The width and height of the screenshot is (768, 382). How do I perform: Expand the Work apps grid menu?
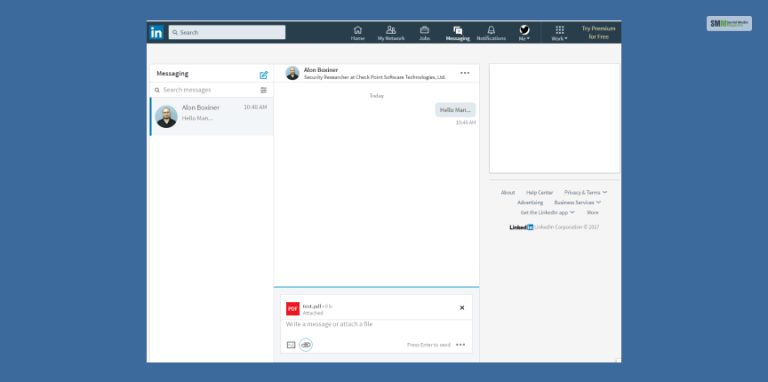tap(559, 33)
